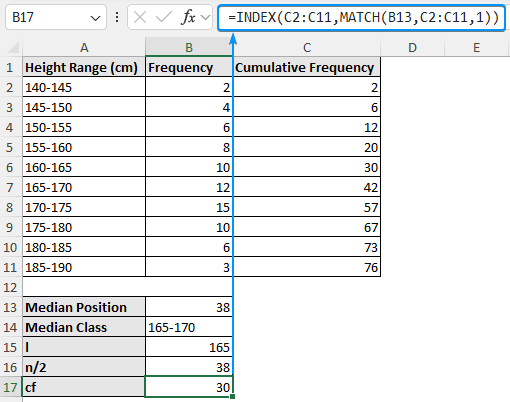Image resolution: width=510 pixels, height=402 pixels.
Task: Click inside the formula bar INDEX formula
Action: tap(362, 17)
